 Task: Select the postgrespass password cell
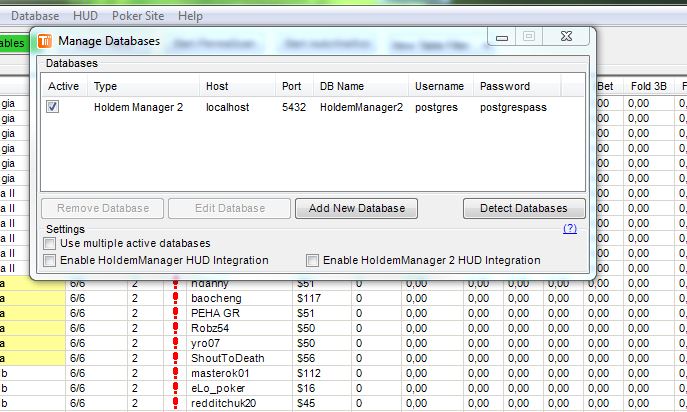[x=513, y=107]
